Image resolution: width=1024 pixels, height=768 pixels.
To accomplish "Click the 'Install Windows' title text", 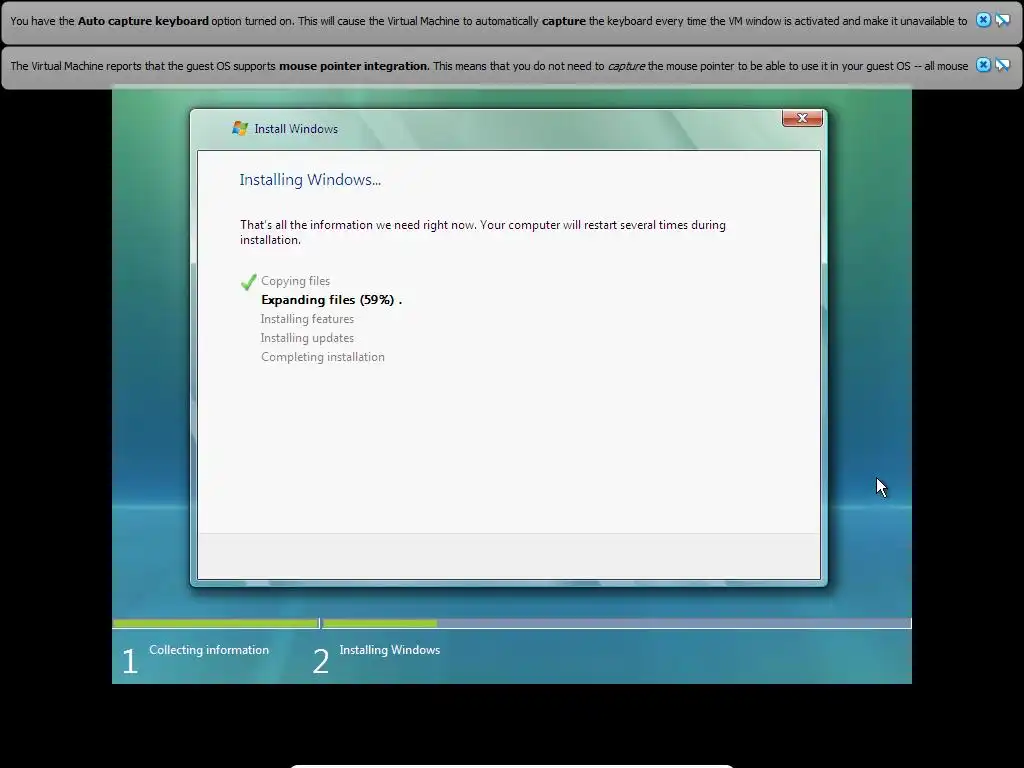I will pos(296,129).
